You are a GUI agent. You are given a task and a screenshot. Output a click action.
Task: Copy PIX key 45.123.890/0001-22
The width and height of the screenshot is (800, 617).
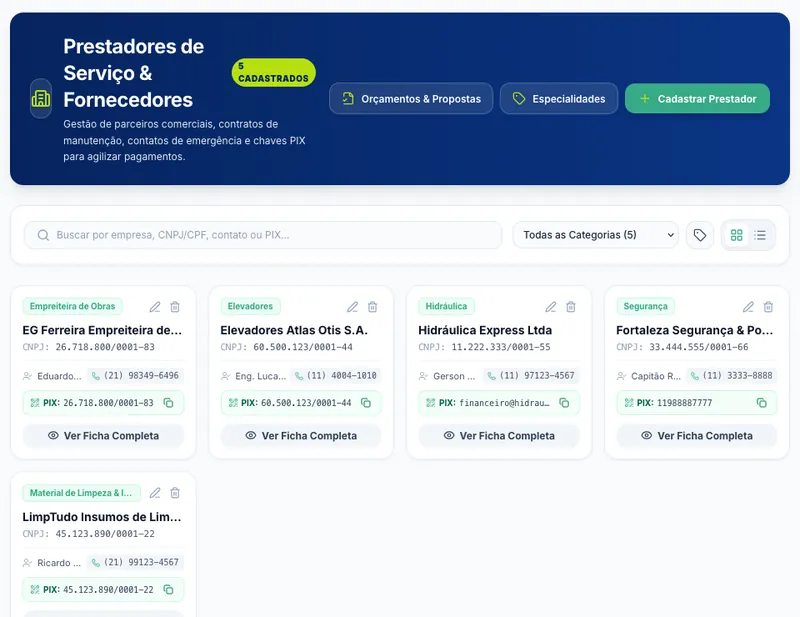(x=168, y=590)
